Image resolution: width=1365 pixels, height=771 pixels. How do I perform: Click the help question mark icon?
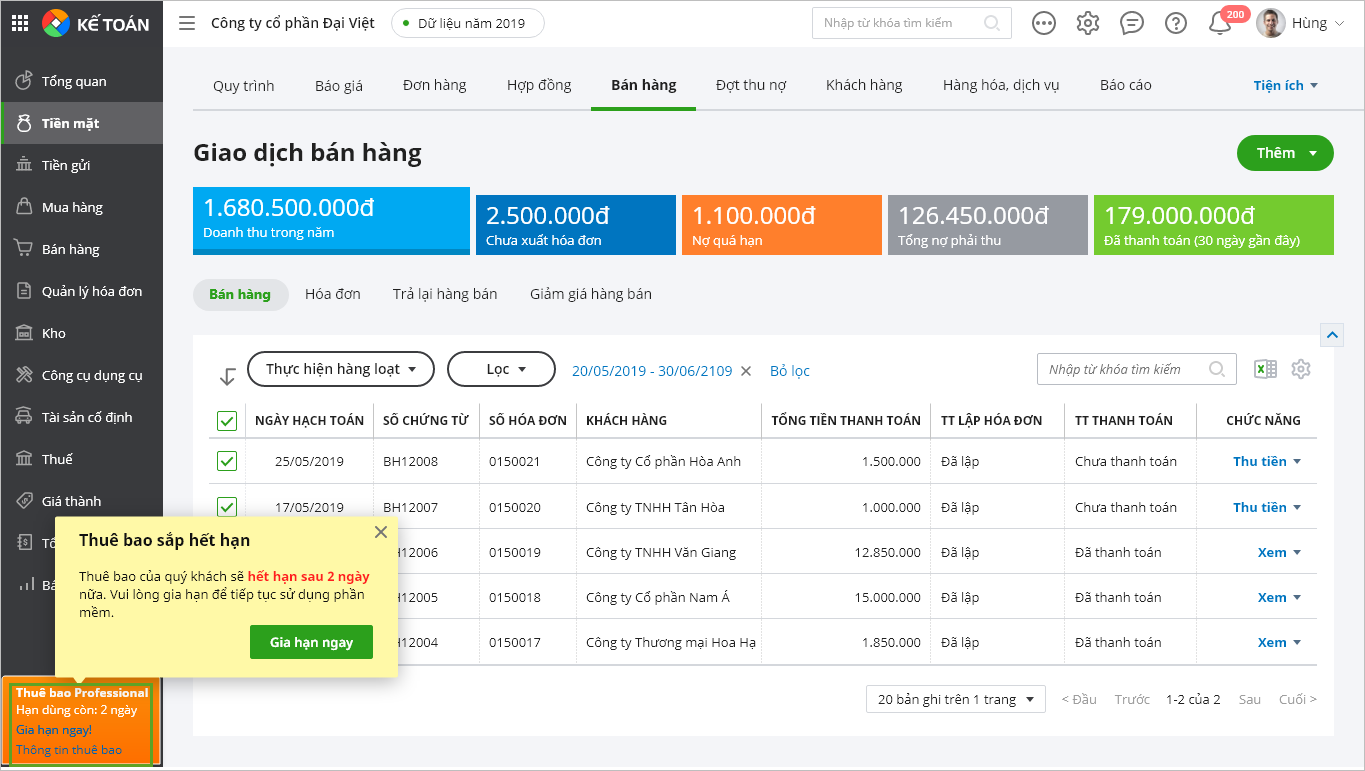tap(1176, 23)
